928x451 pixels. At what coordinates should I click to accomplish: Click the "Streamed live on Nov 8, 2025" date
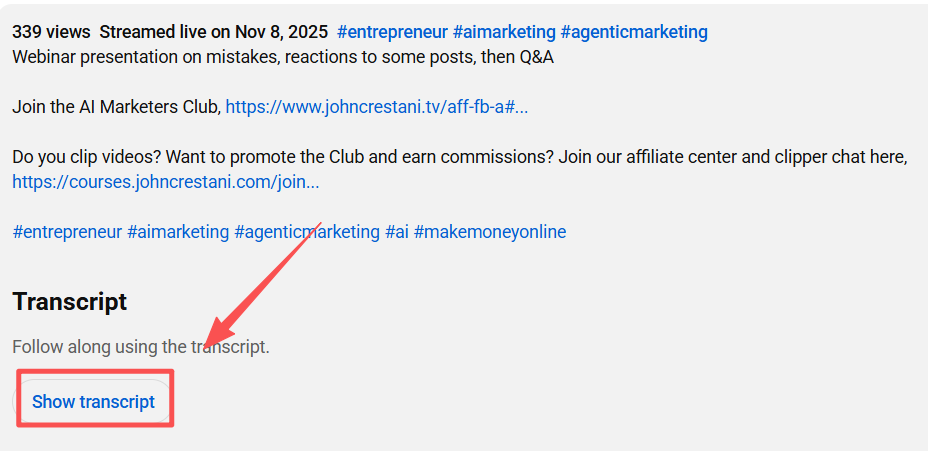pyautogui.click(x=213, y=32)
